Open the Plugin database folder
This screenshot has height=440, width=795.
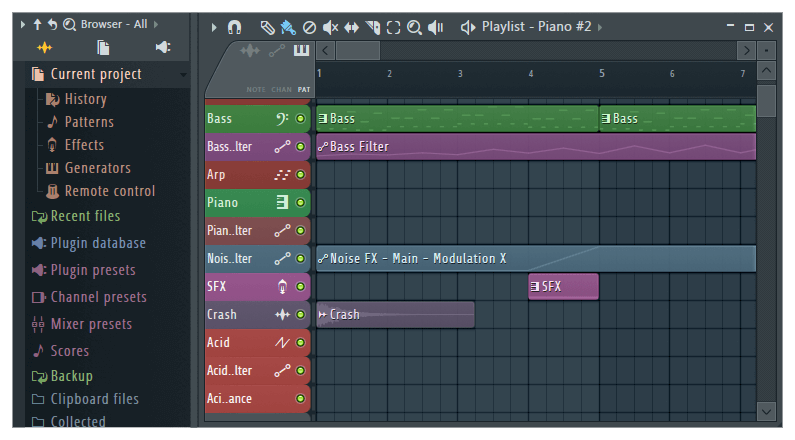pos(98,243)
